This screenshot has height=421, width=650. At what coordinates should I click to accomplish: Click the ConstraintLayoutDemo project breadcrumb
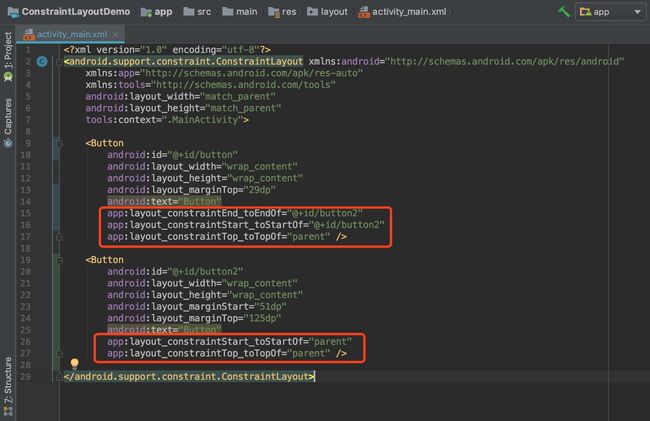click(x=69, y=12)
